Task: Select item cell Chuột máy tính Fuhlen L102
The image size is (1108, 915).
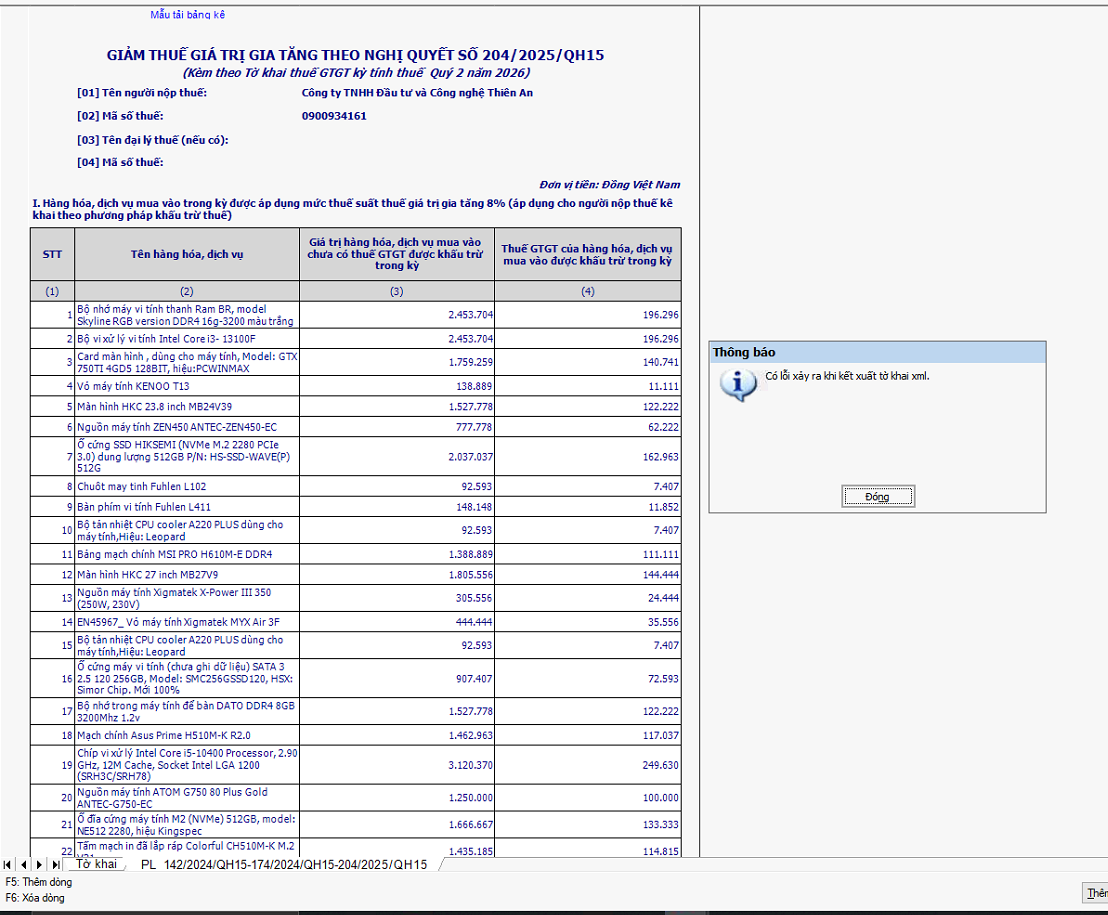Action: click(x=187, y=487)
